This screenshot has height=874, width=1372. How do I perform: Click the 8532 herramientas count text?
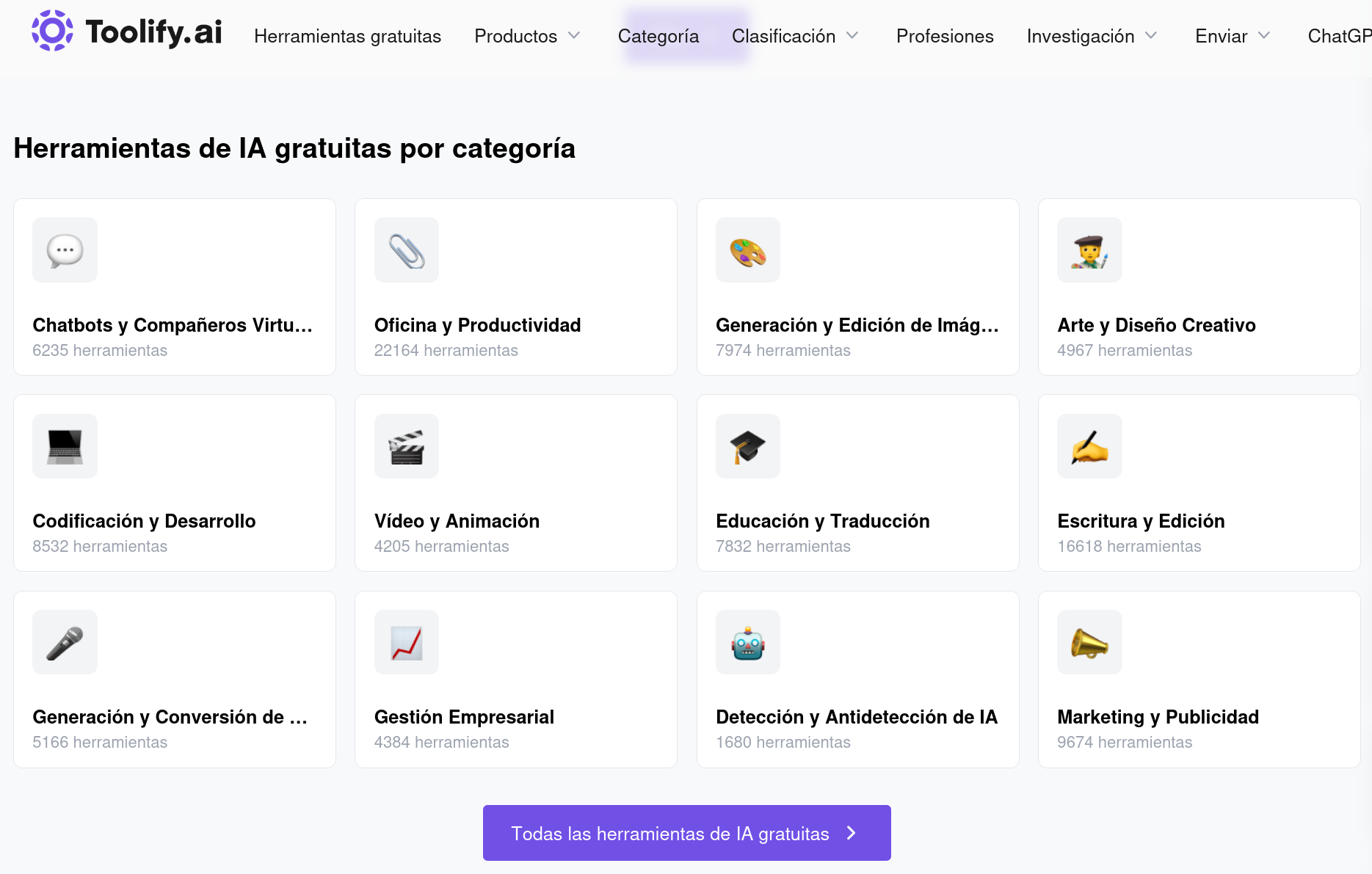coord(100,547)
